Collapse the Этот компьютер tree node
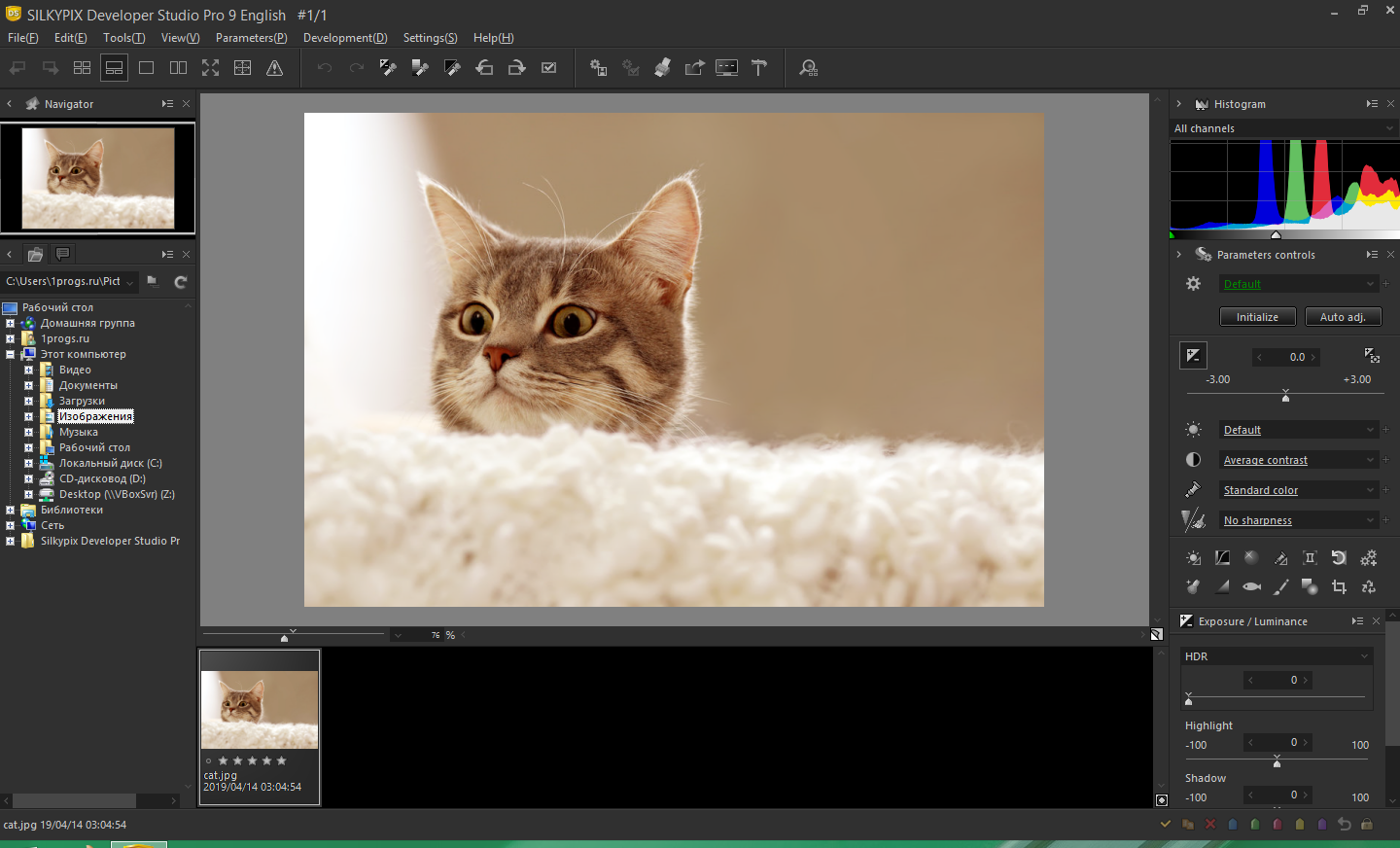The height and width of the screenshot is (848, 1400). pos(10,354)
